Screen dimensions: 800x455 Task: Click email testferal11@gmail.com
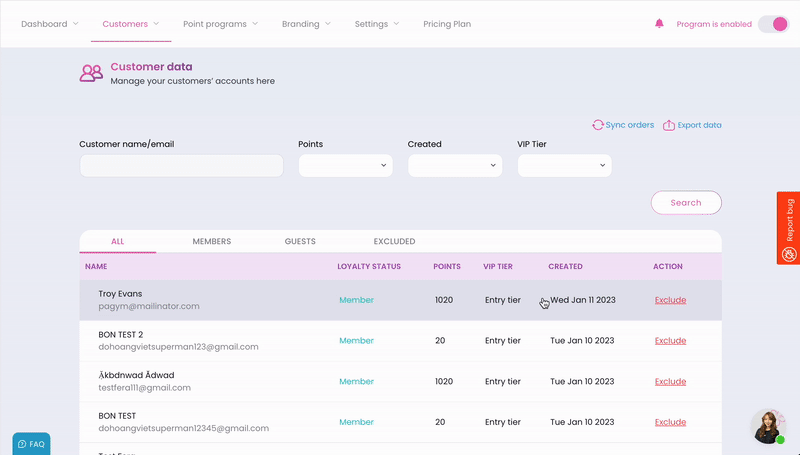[144, 388]
